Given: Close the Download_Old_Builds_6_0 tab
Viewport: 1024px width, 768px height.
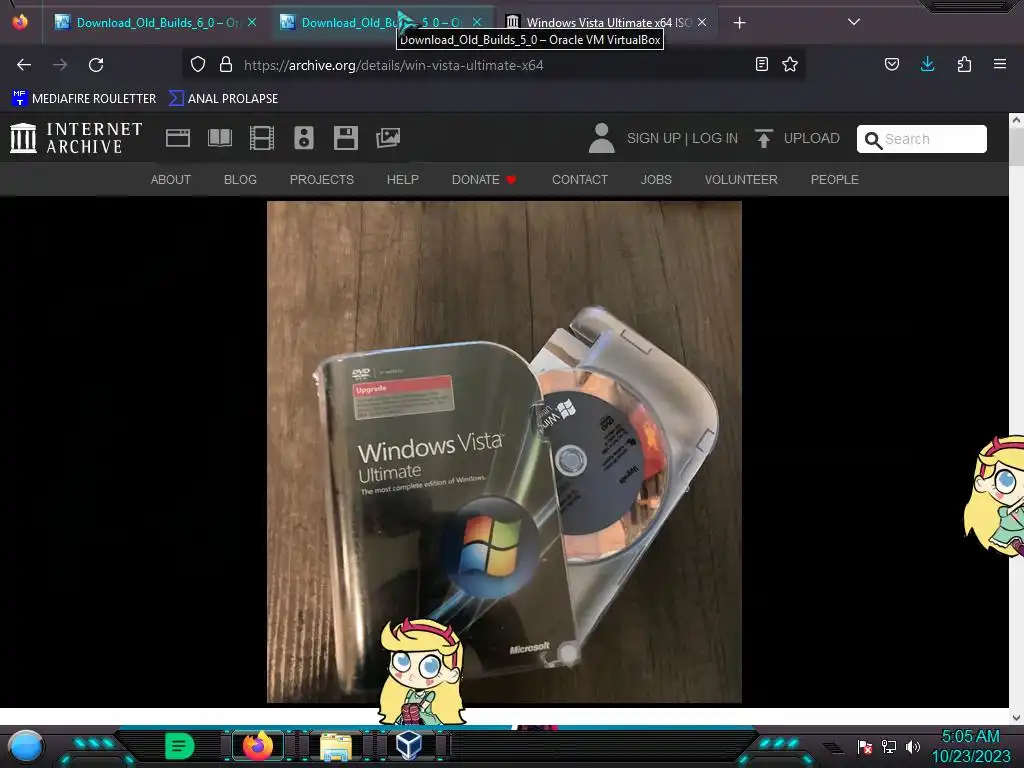Looking at the screenshot, I should [x=252, y=22].
